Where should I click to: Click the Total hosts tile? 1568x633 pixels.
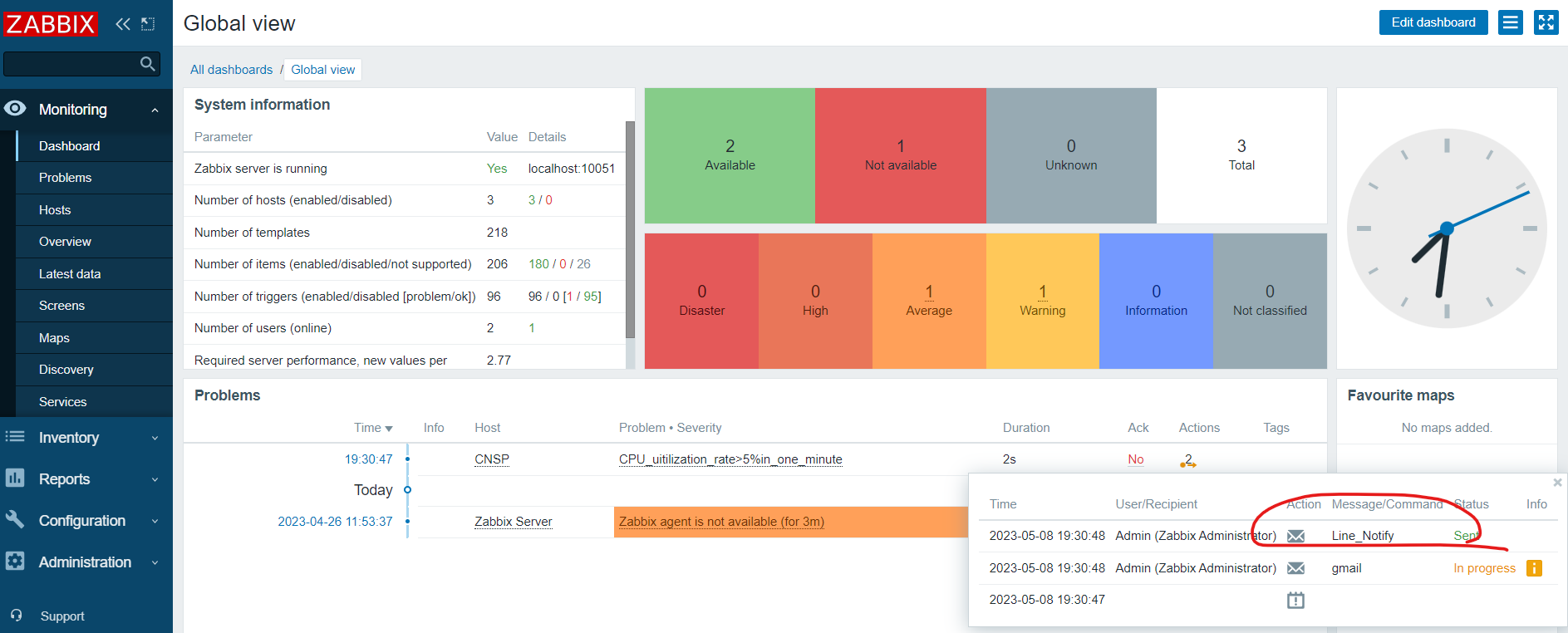pos(1241,155)
